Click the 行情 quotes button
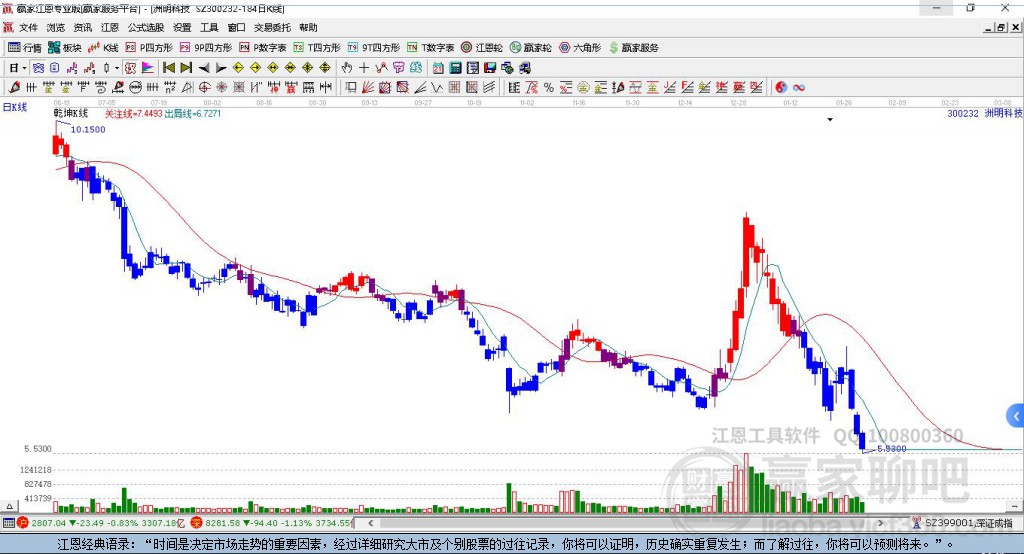This screenshot has width=1024, height=554. 25,48
